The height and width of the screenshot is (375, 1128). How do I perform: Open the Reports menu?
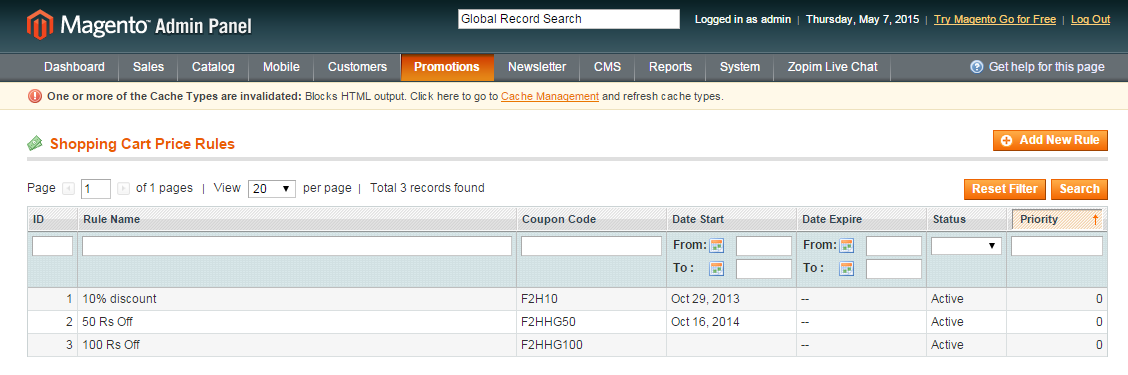670,67
